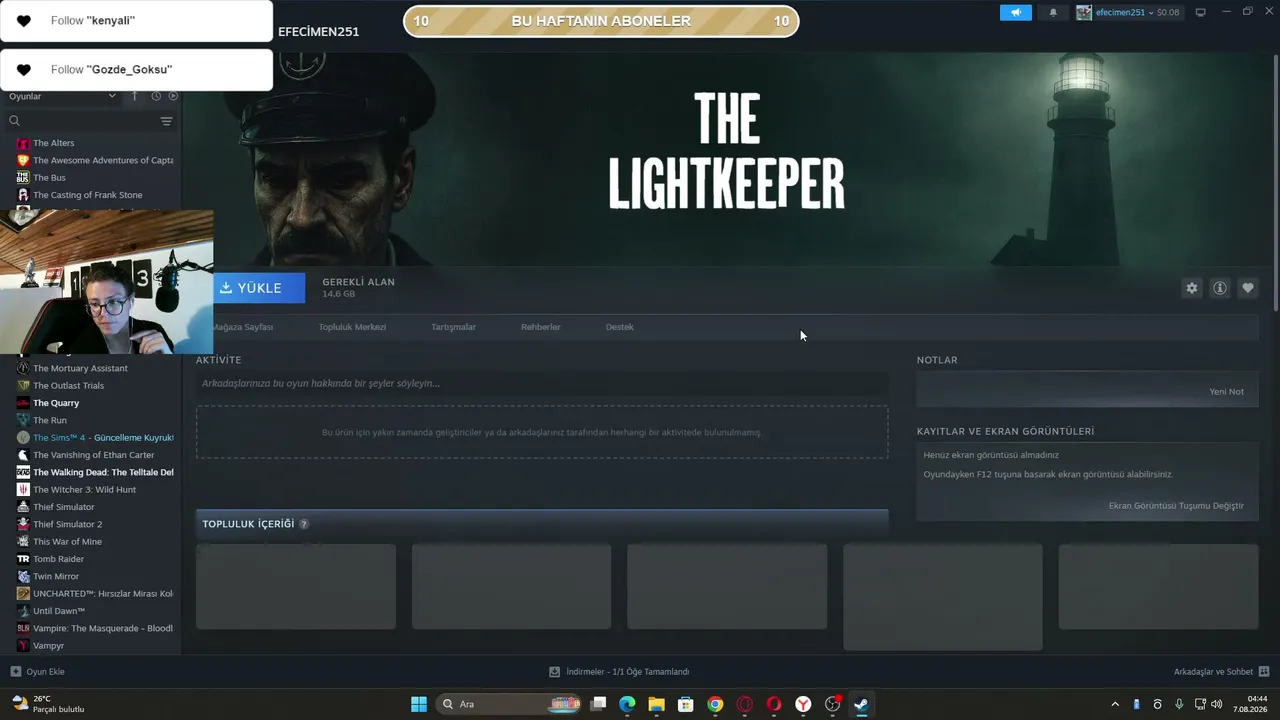
Task: Toggle the ready-to-play filter icon
Action: 173,96
